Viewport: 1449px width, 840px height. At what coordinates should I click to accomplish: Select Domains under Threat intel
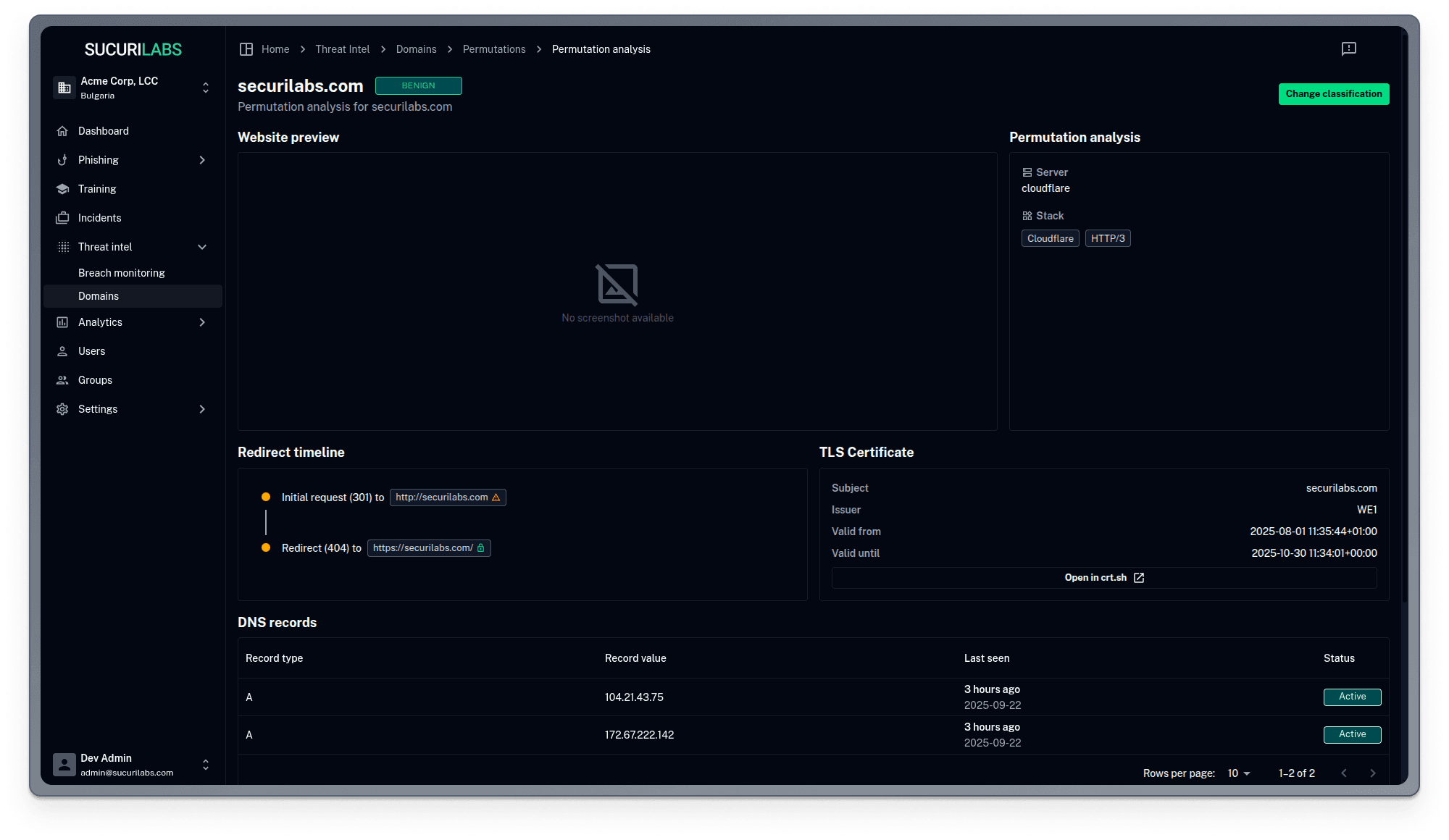point(133,296)
